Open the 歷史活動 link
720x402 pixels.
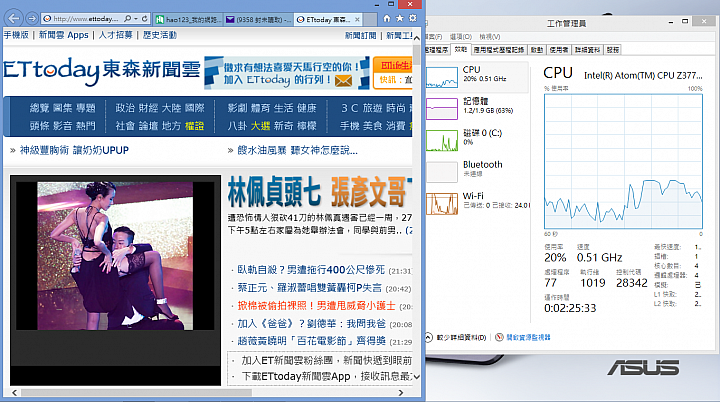(159, 35)
